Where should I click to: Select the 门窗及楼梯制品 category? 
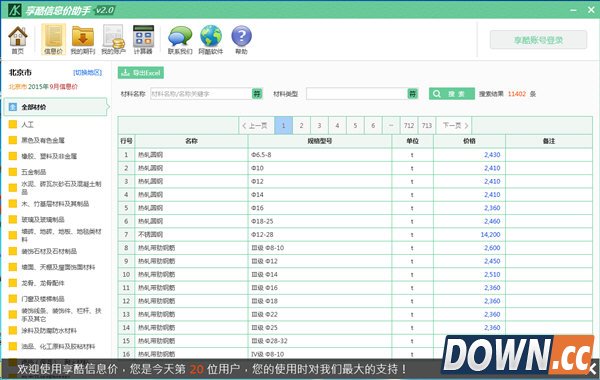(x=43, y=298)
